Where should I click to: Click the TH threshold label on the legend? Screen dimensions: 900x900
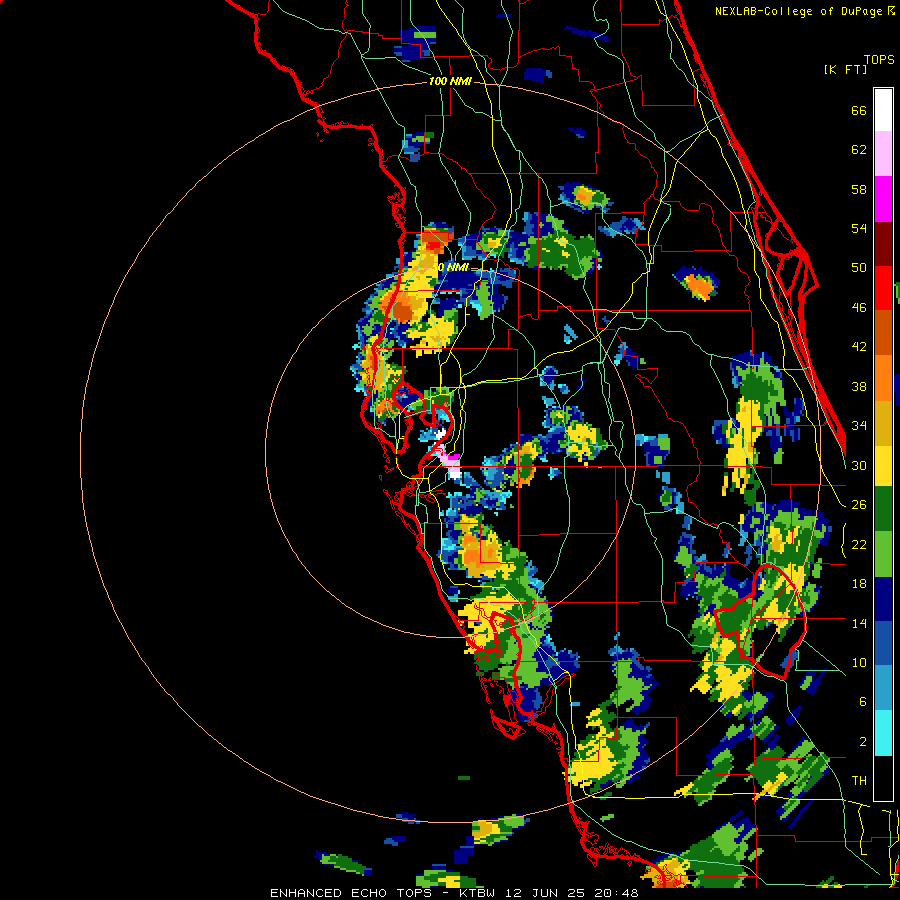859,781
